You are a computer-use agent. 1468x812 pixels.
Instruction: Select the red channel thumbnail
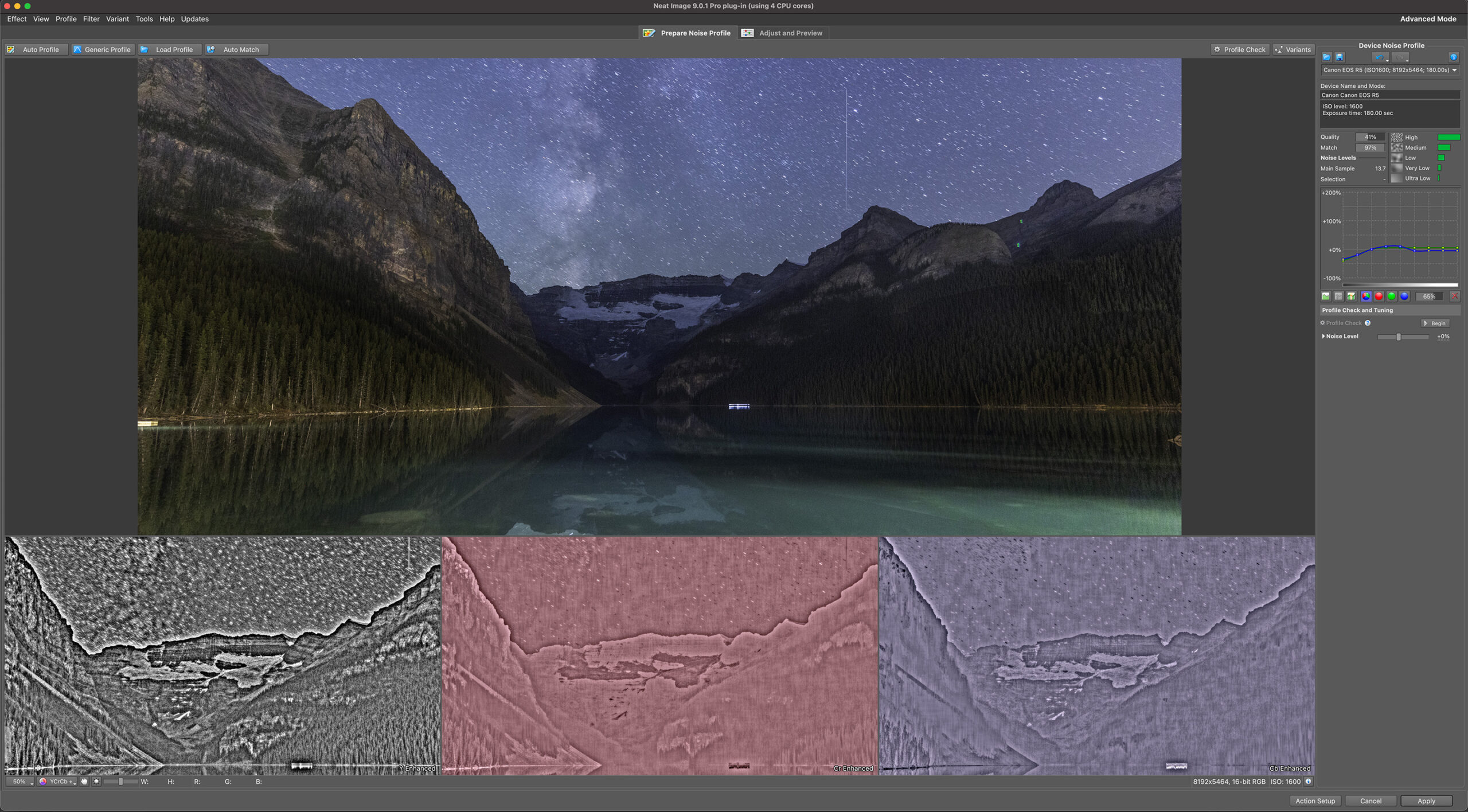tap(1378, 295)
